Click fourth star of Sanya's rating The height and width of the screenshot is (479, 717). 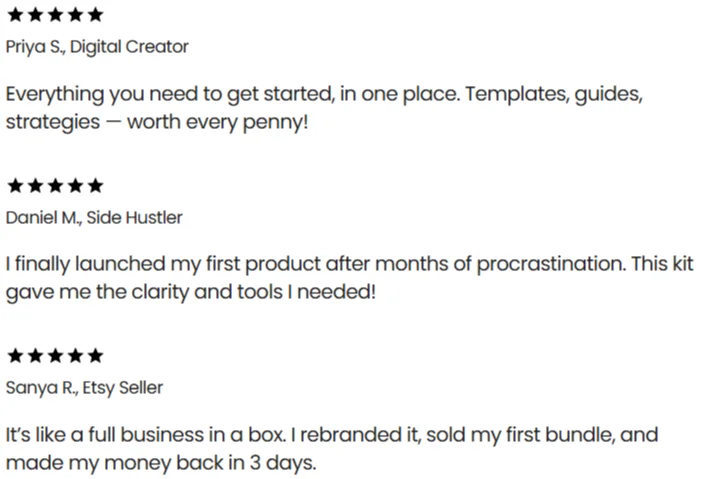[x=75, y=356]
